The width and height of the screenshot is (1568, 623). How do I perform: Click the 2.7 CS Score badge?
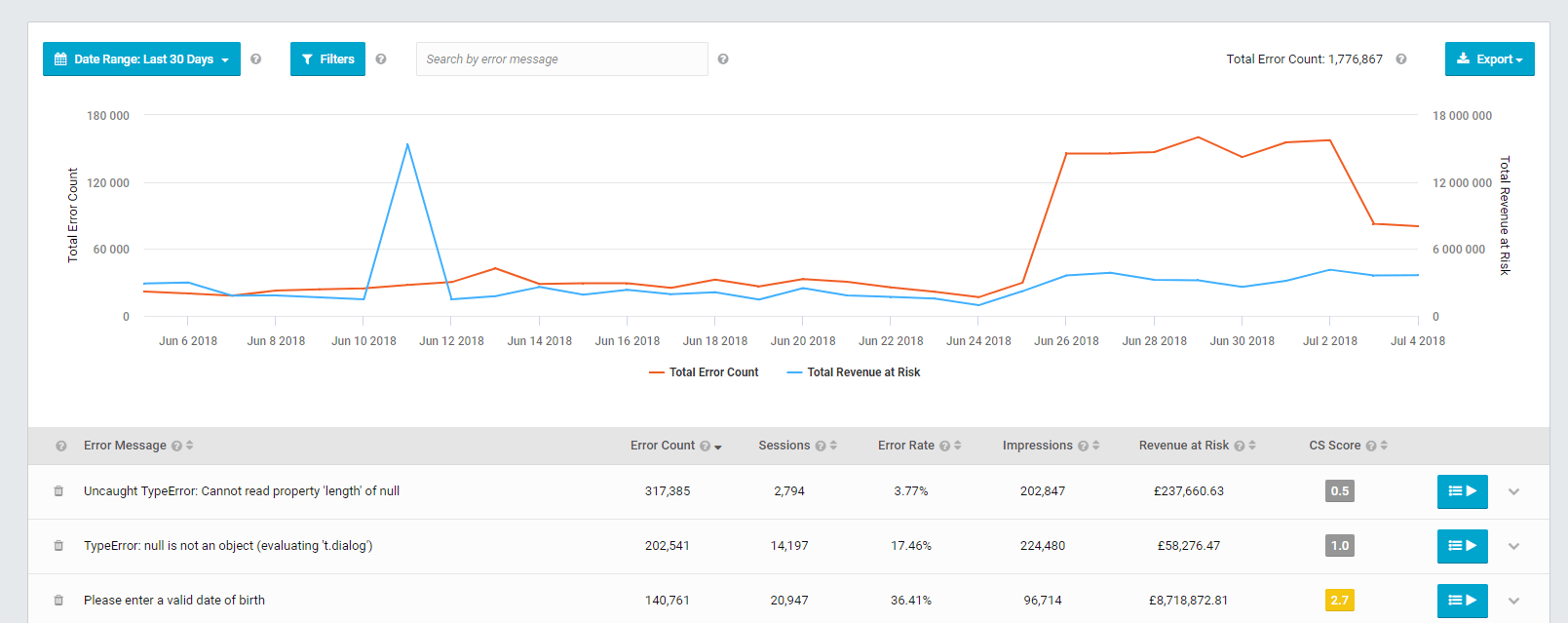tap(1340, 601)
